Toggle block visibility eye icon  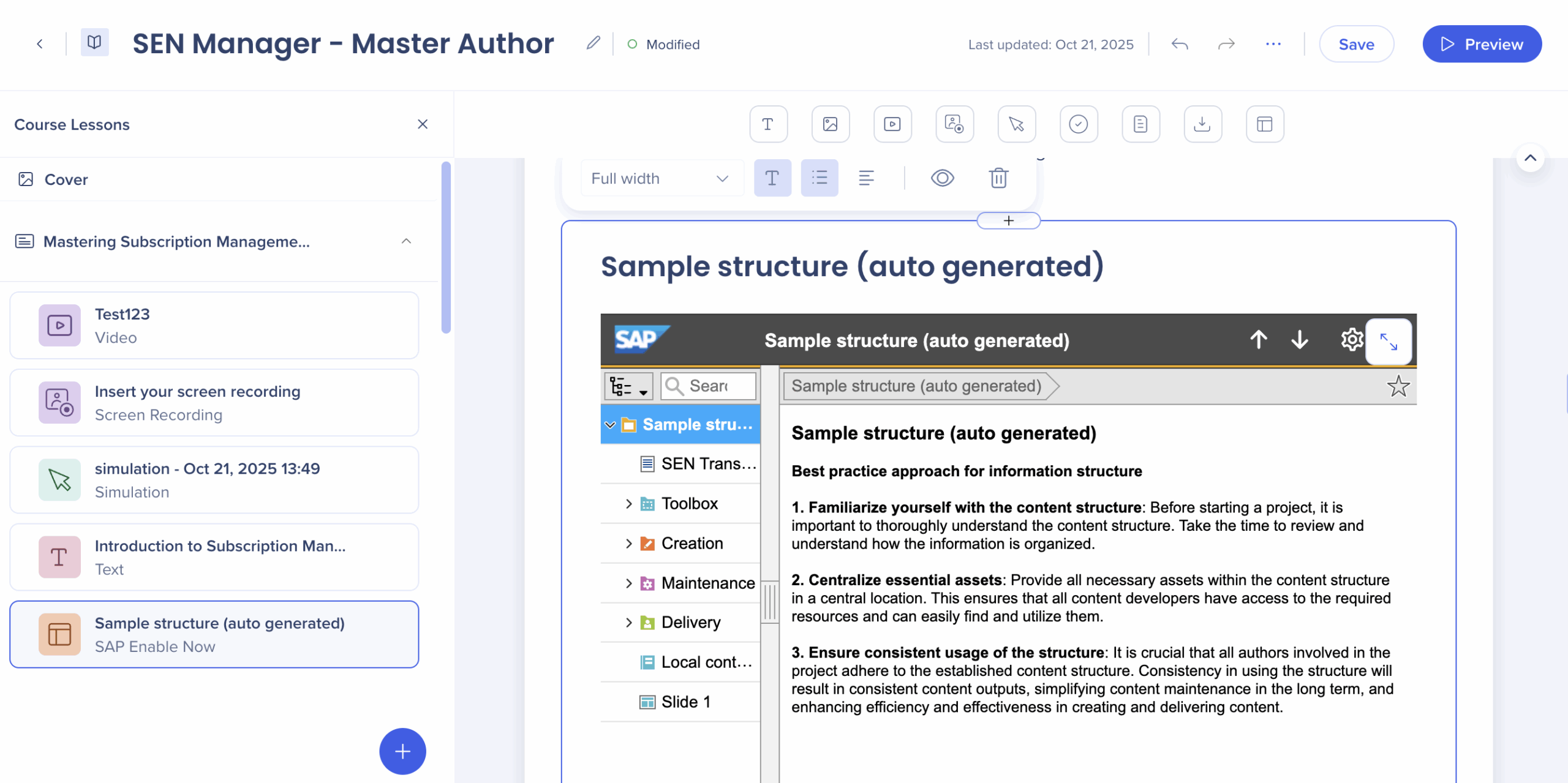click(x=942, y=178)
